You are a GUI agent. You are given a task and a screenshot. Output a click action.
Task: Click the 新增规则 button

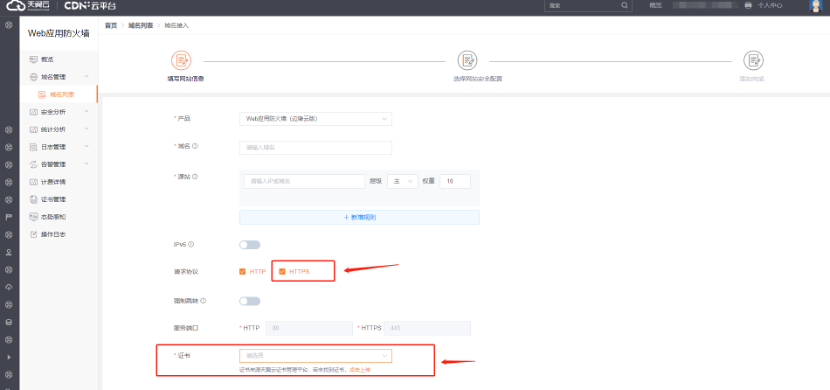[359, 217]
